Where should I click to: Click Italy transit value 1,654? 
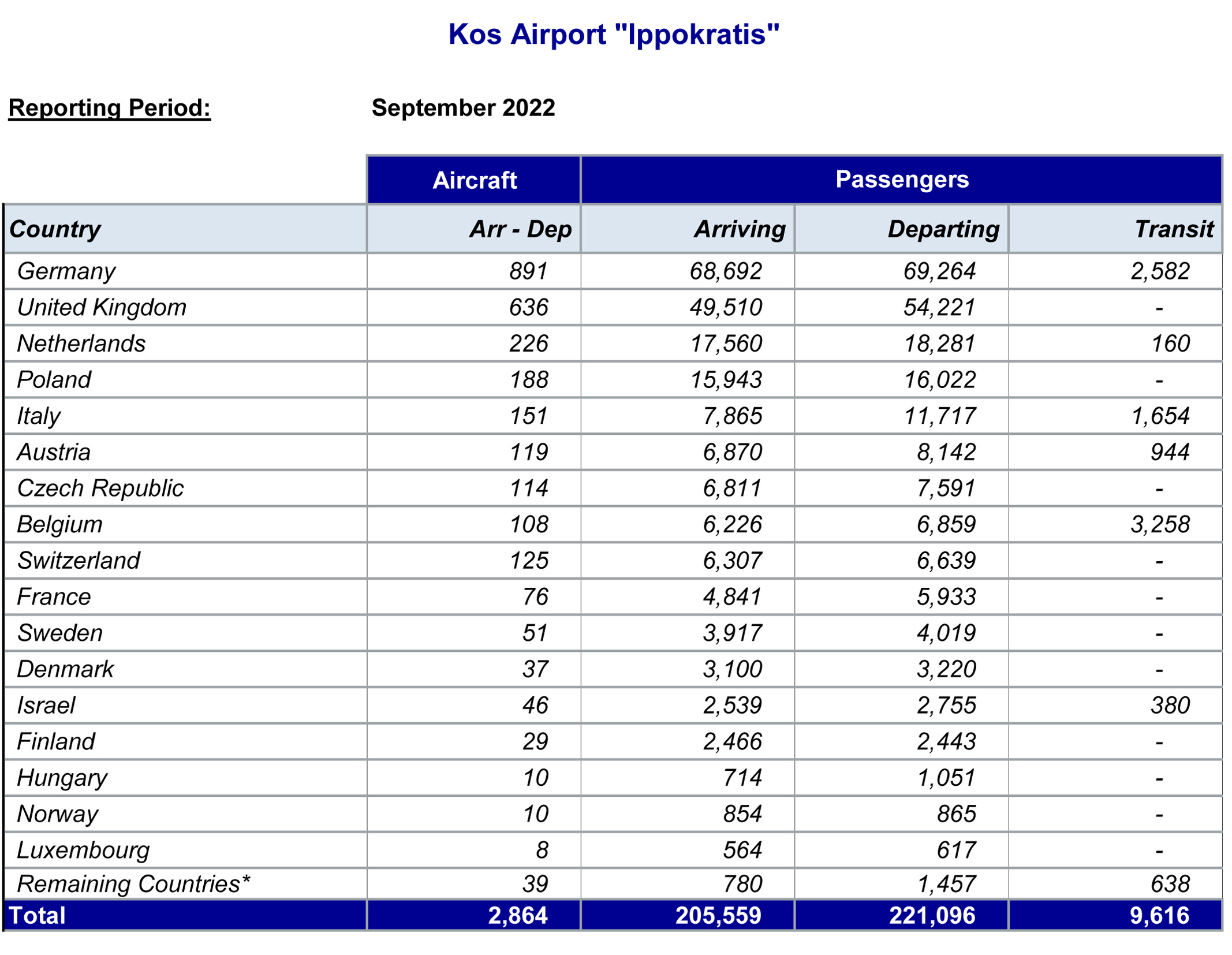point(1160,416)
